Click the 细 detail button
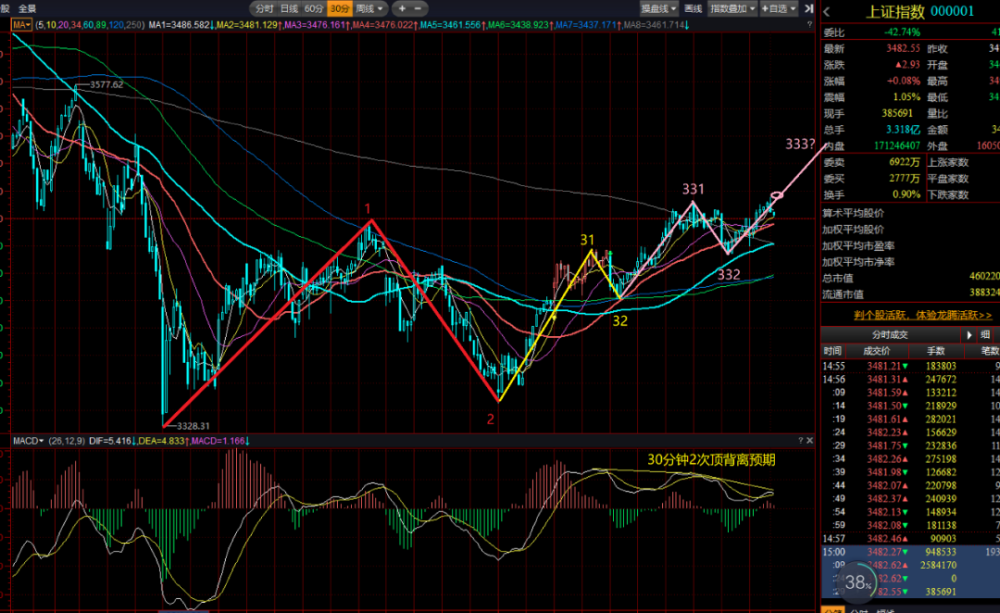Screen dimensions: 1000x613 [x=986, y=335]
